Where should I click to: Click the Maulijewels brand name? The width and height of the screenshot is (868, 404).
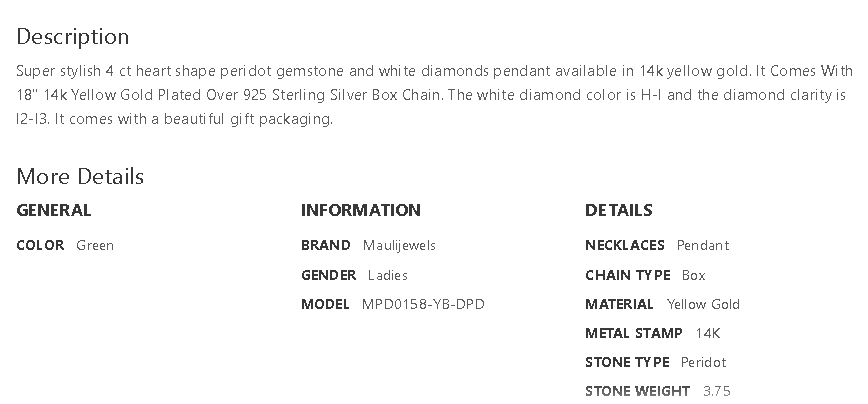[399, 245]
